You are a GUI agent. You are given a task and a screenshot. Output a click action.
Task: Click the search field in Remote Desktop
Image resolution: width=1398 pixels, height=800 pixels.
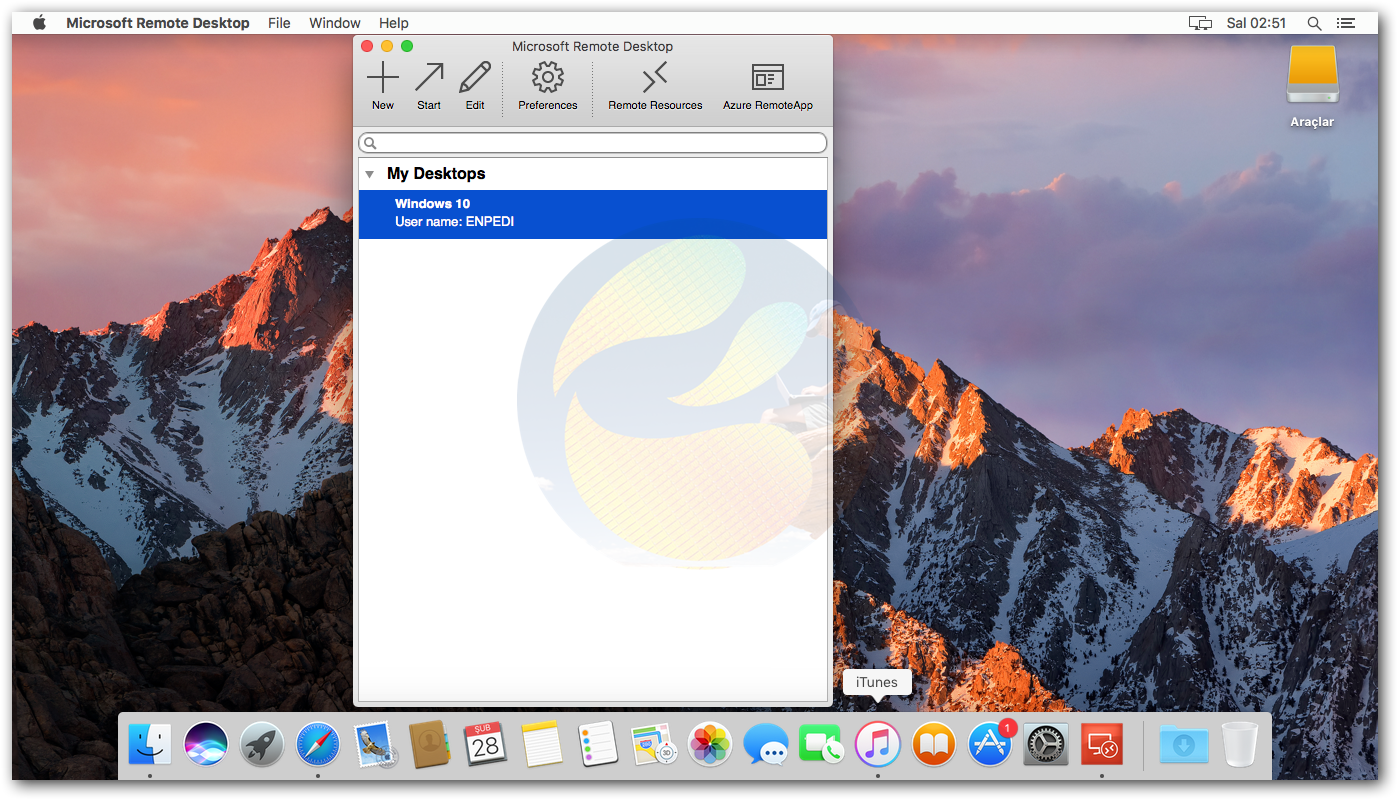pyautogui.click(x=593, y=143)
